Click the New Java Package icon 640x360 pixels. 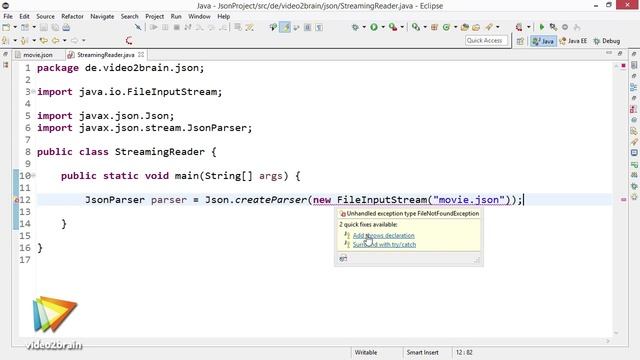point(434,27)
